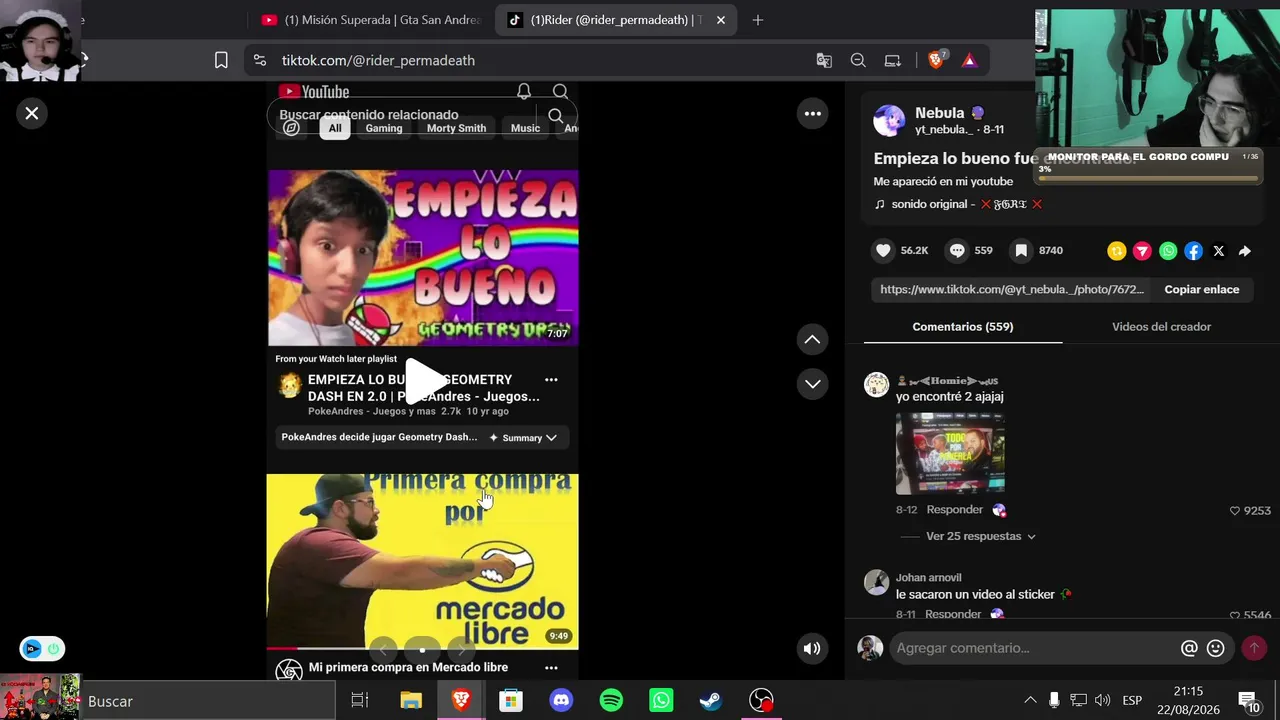
Task: Mute the post sound with speaker icon
Action: coord(812,648)
